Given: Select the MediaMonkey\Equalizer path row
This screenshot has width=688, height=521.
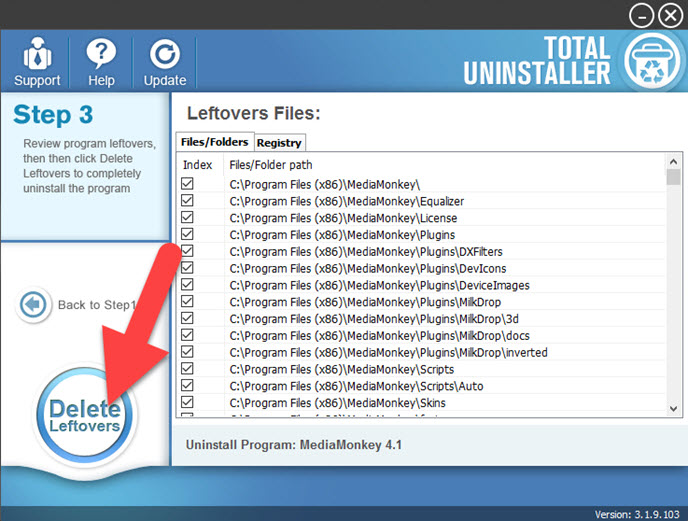Looking at the screenshot, I should 347,201.
